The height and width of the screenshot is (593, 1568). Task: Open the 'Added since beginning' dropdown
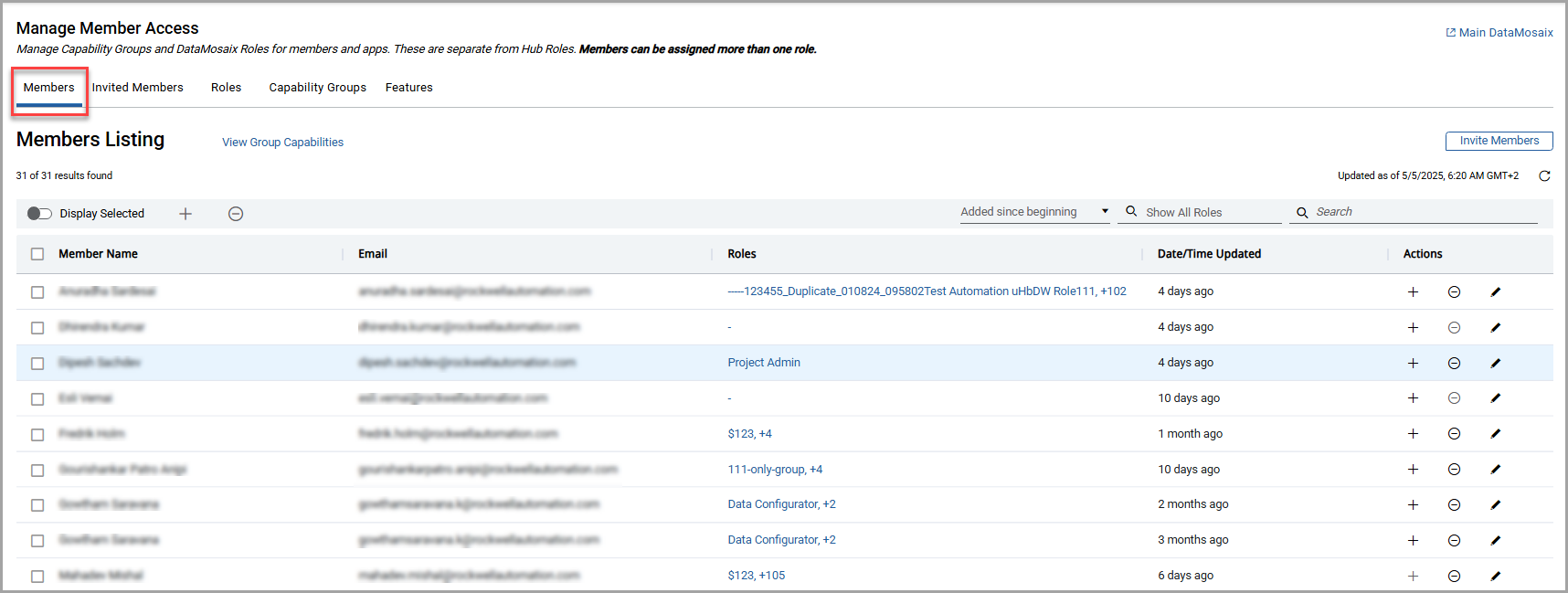pos(1033,212)
